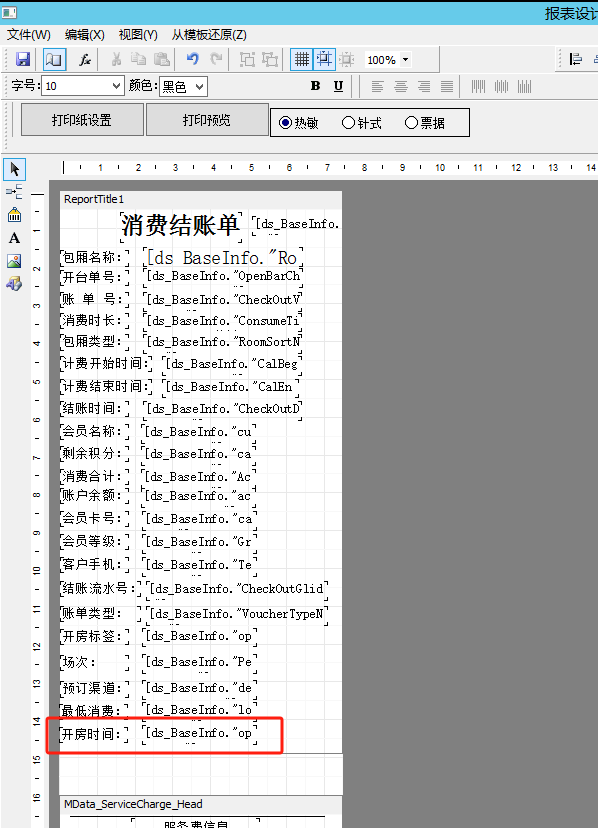Select the picture object tool

coord(14,261)
